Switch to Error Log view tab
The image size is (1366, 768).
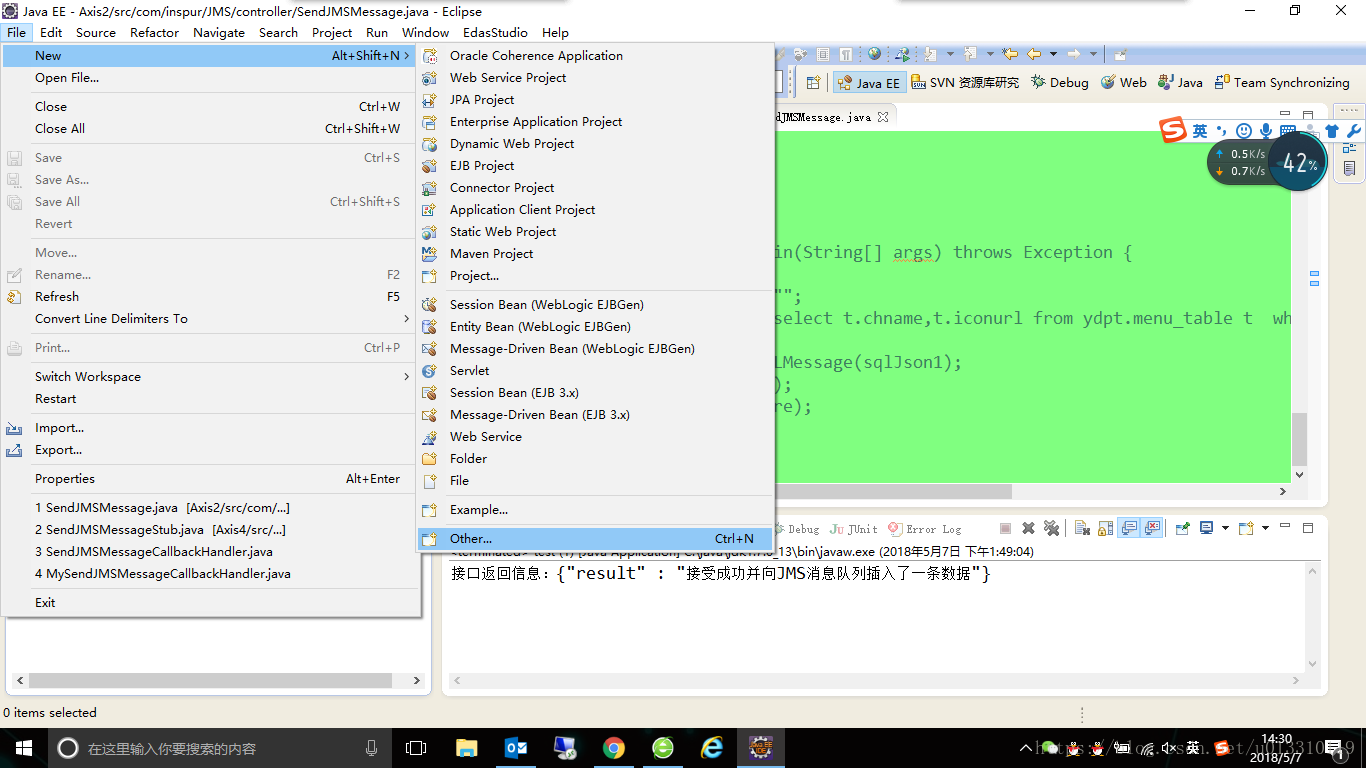point(925,529)
